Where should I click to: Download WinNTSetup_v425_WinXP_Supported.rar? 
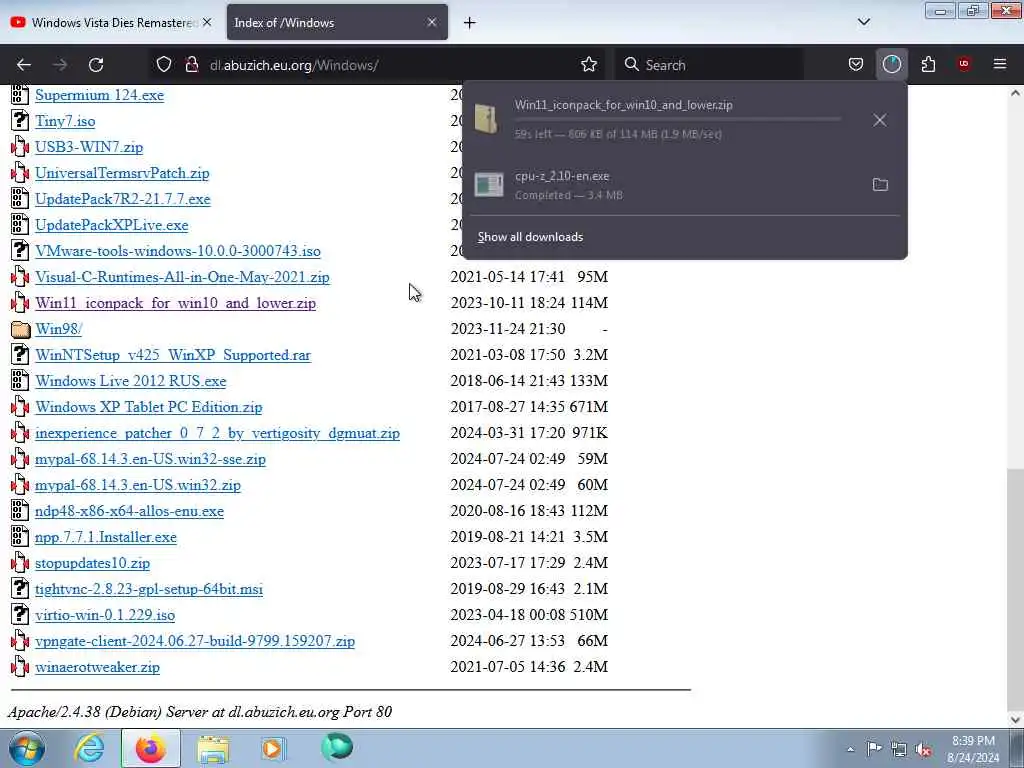click(x=173, y=355)
